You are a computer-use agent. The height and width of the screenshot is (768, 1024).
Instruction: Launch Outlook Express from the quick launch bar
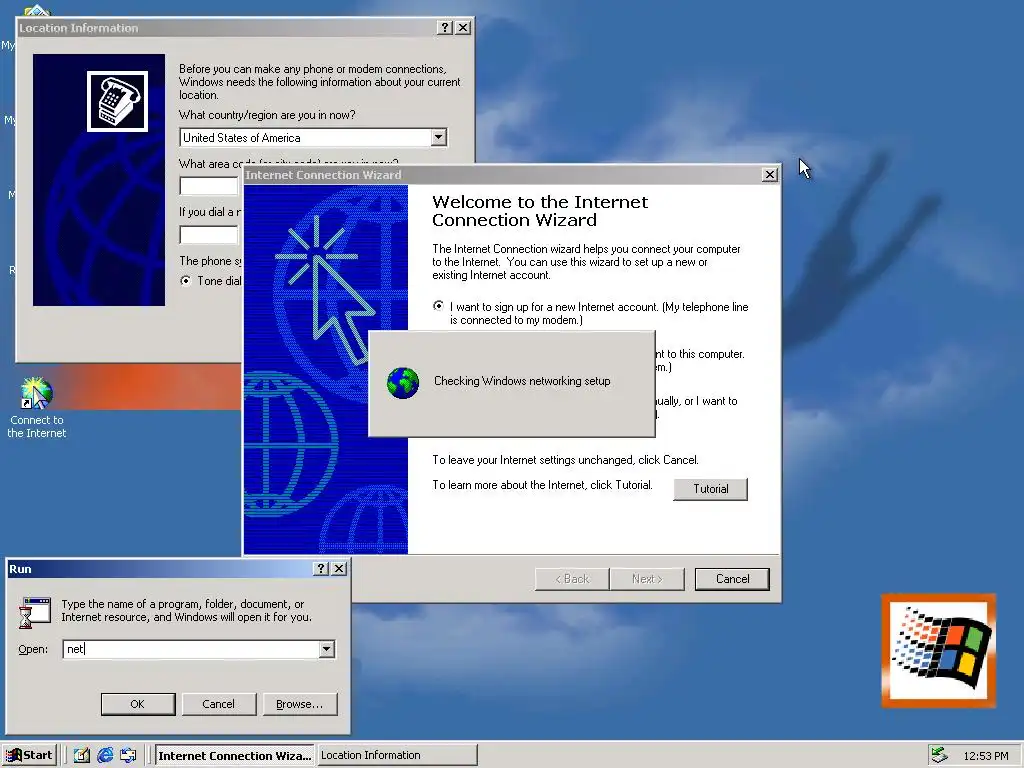tap(128, 756)
